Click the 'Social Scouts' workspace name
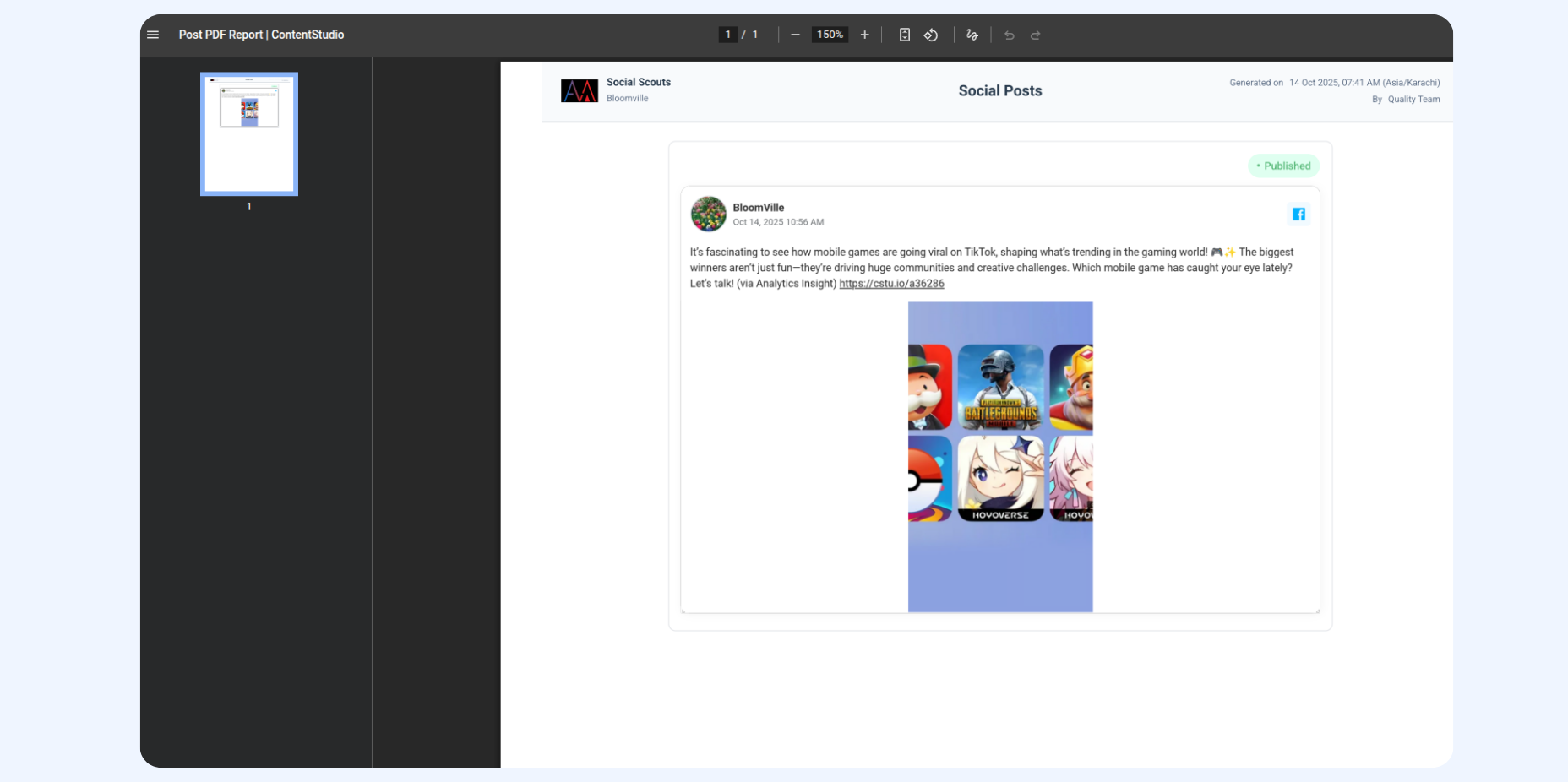The image size is (1568, 782). [x=639, y=82]
